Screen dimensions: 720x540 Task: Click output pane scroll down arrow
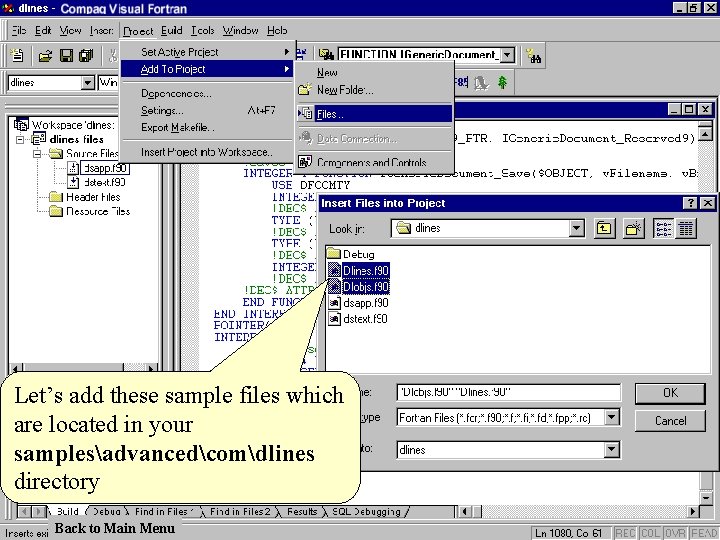pyautogui.click(x=706, y=497)
